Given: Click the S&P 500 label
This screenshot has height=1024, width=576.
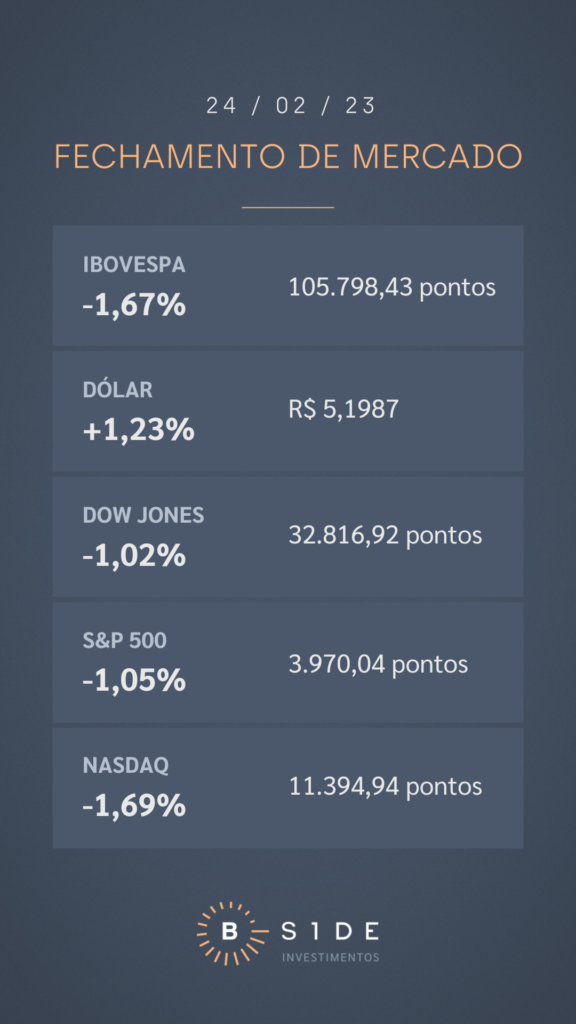Looking at the screenshot, I should (125, 641).
